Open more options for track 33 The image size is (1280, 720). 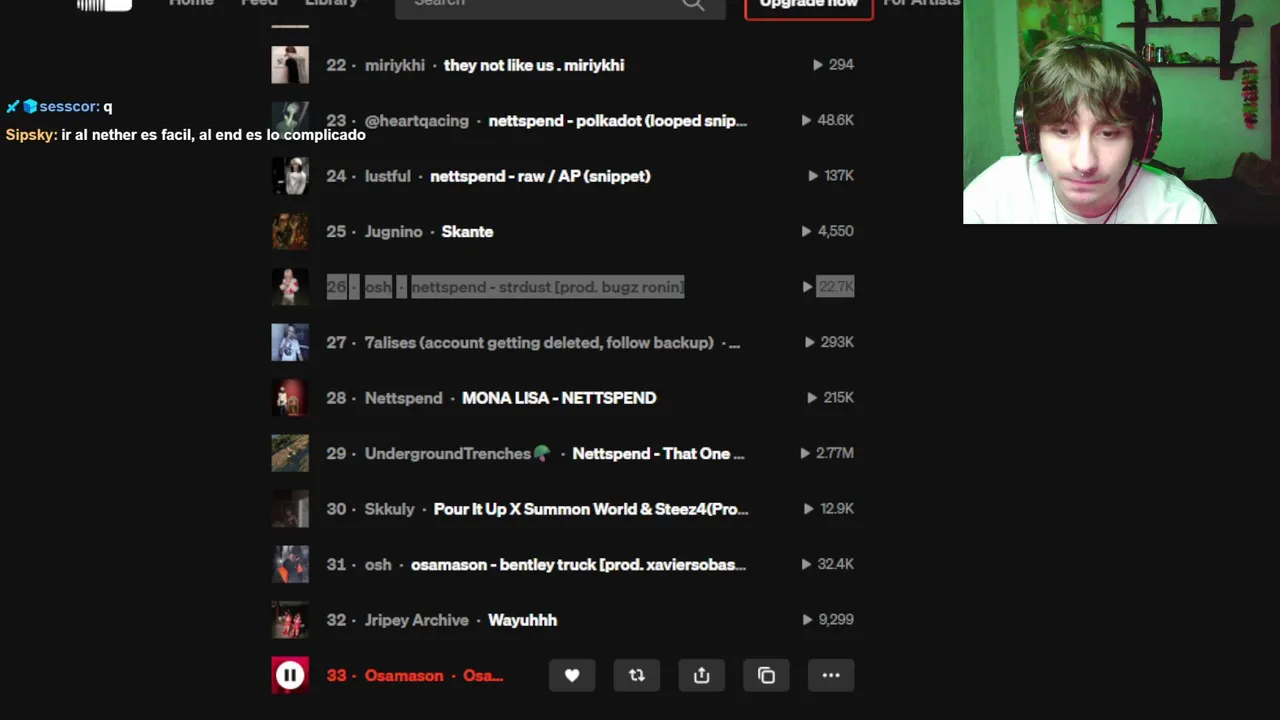click(831, 675)
